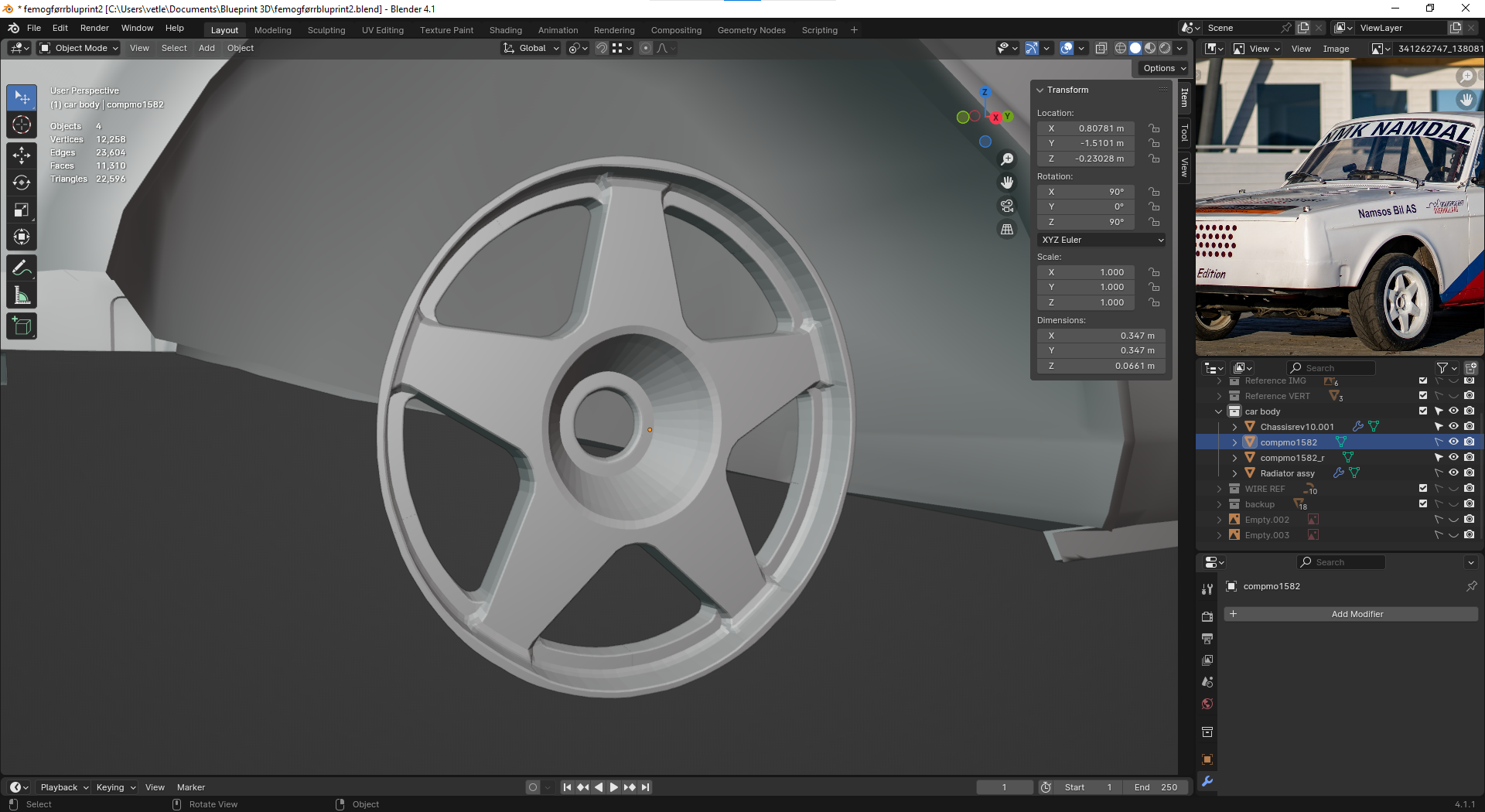Select the Add Cube tool
Image resolution: width=1485 pixels, height=812 pixels.
click(22, 326)
